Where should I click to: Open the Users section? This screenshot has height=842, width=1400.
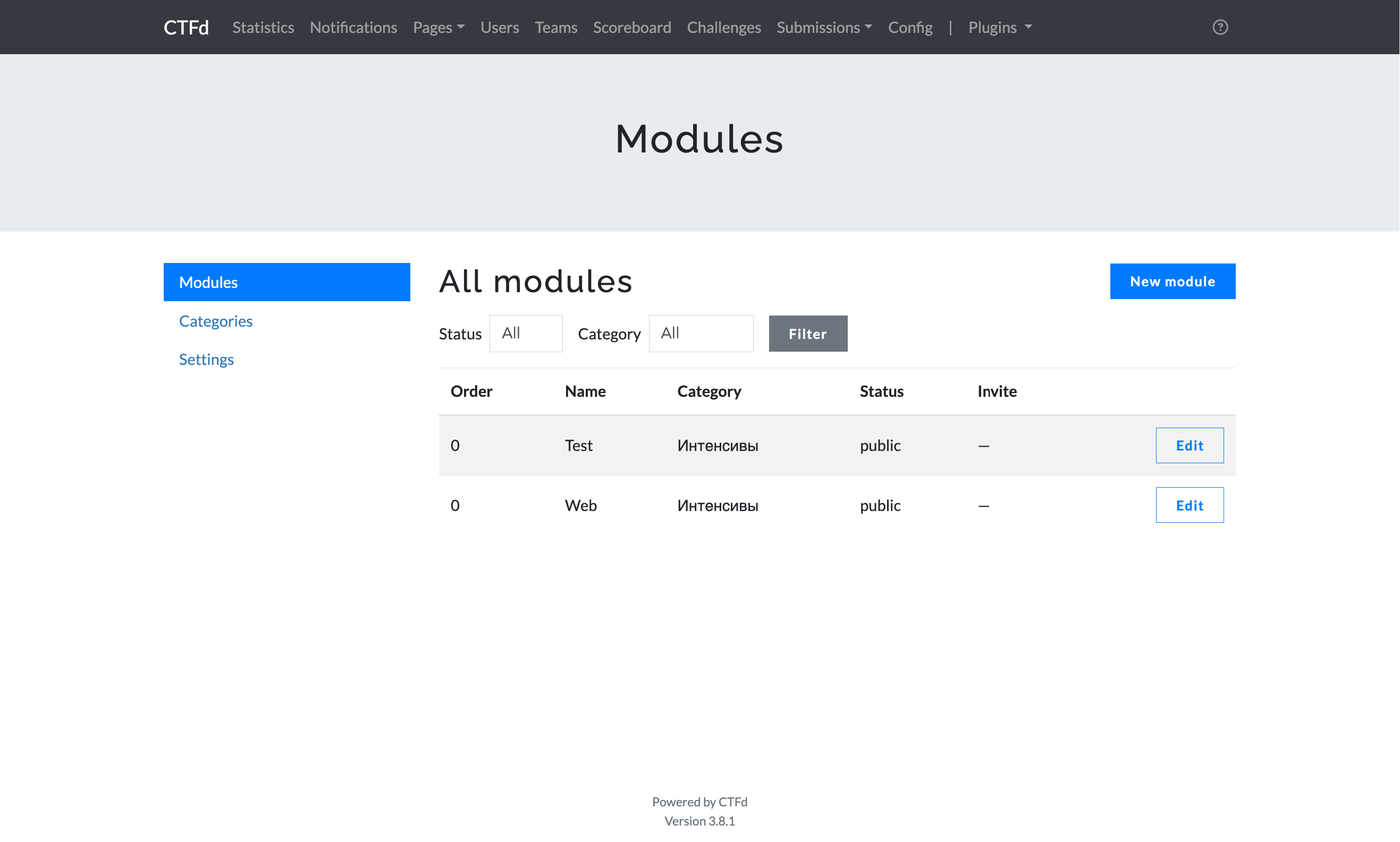pyautogui.click(x=499, y=27)
